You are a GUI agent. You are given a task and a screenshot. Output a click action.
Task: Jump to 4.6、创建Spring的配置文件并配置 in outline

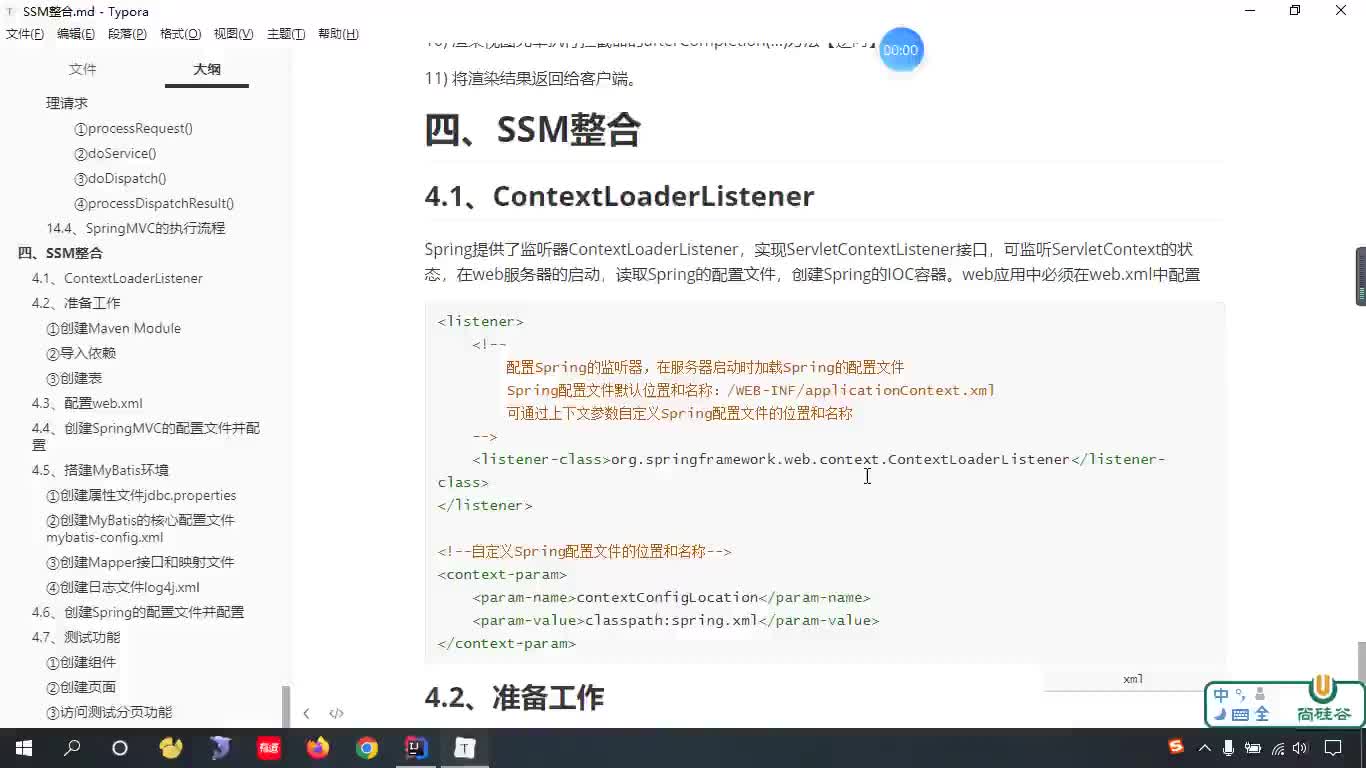pyautogui.click(x=138, y=612)
